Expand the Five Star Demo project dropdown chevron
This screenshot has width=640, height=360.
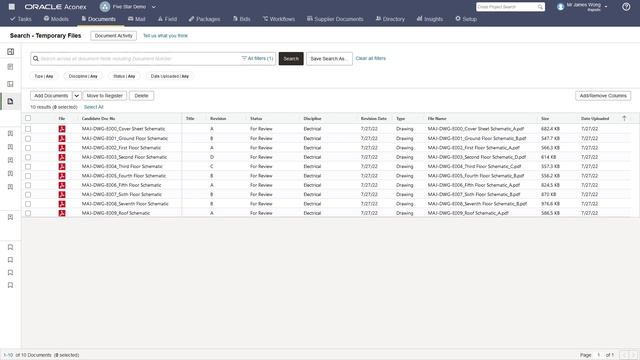[154, 7]
